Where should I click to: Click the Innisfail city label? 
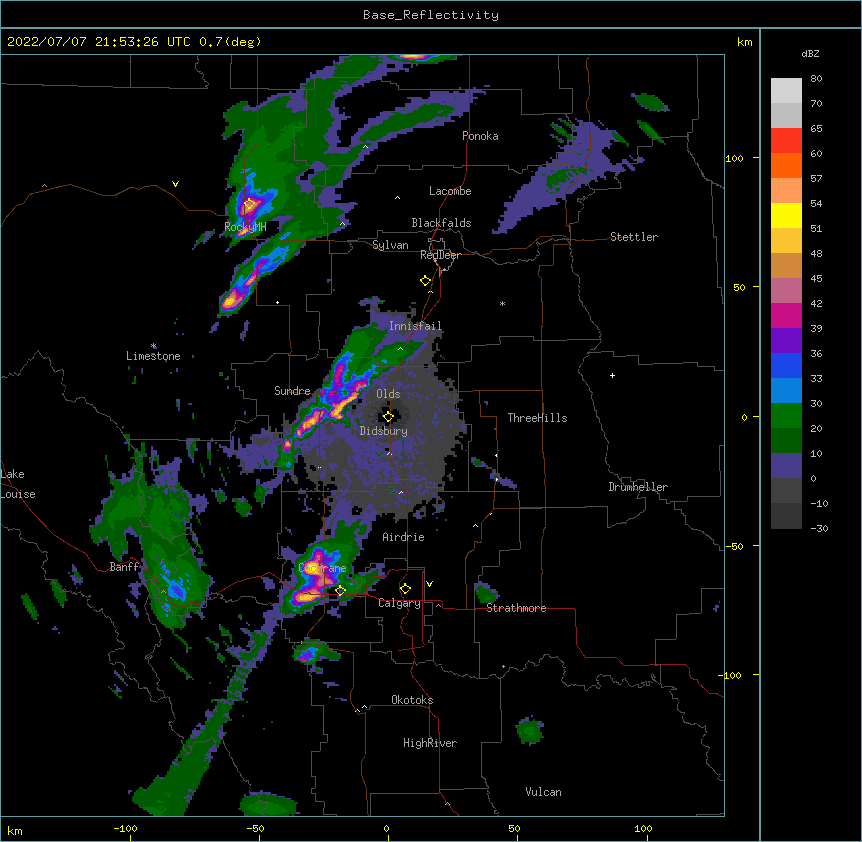[415, 326]
